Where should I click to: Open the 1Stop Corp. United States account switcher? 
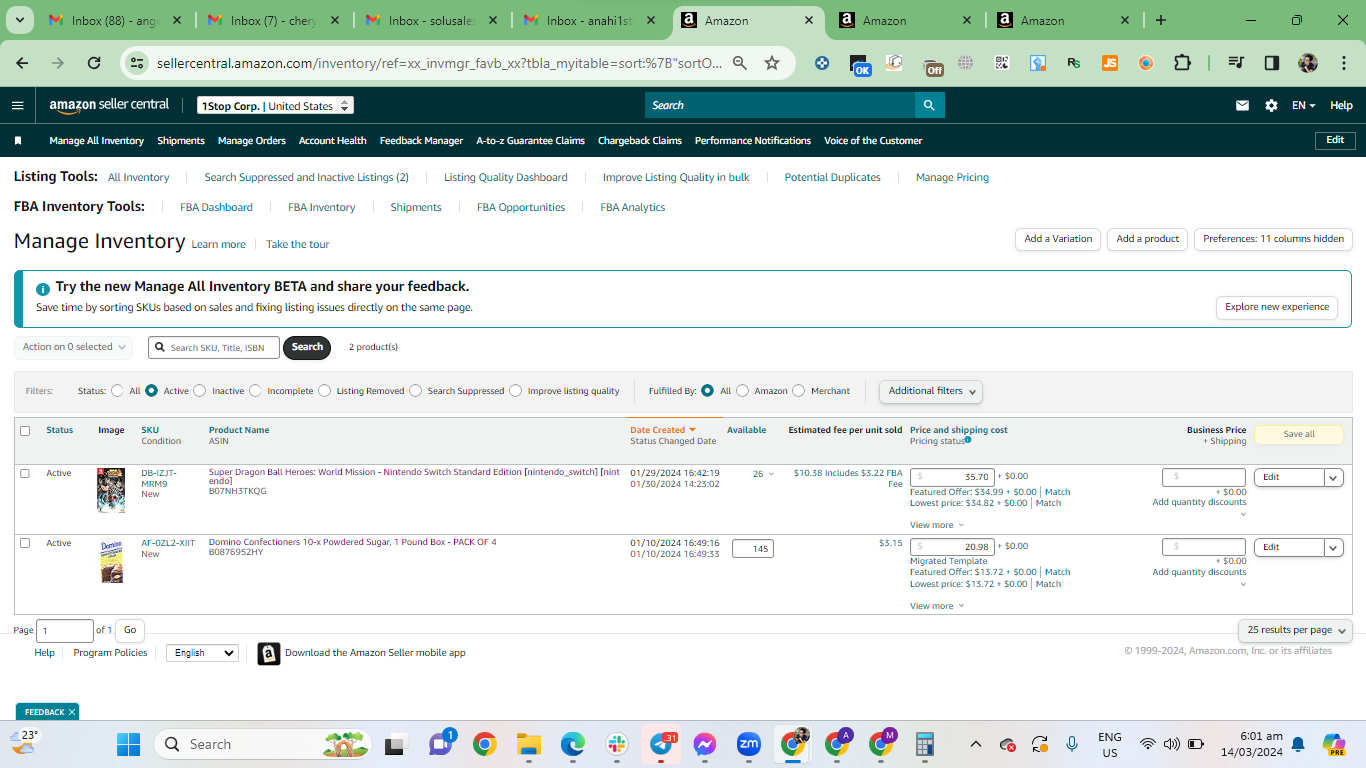(275, 106)
